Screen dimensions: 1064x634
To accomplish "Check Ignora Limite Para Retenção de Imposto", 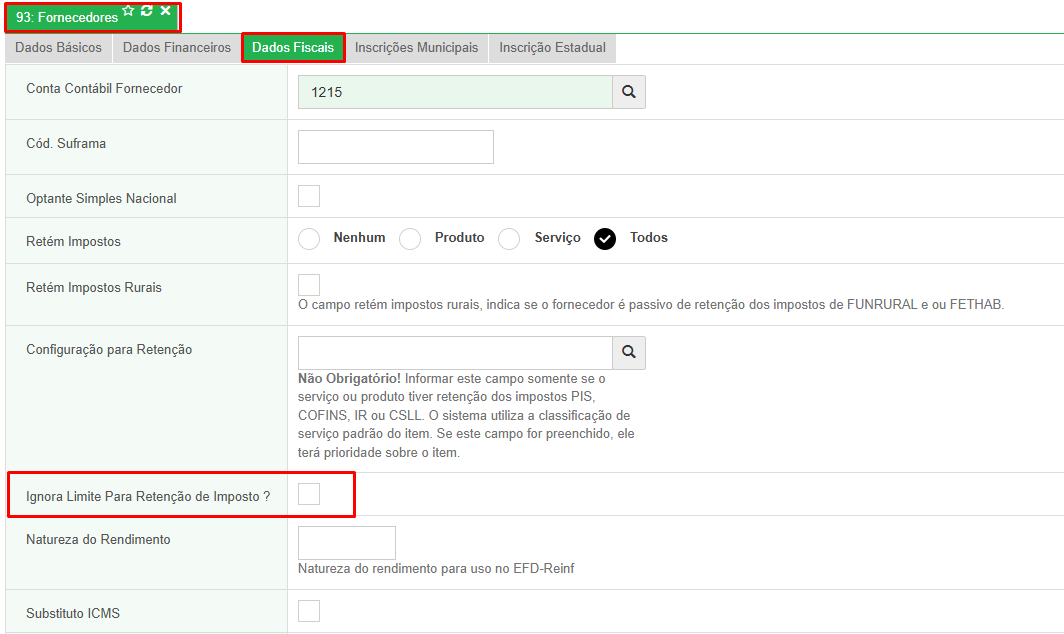I will point(309,494).
